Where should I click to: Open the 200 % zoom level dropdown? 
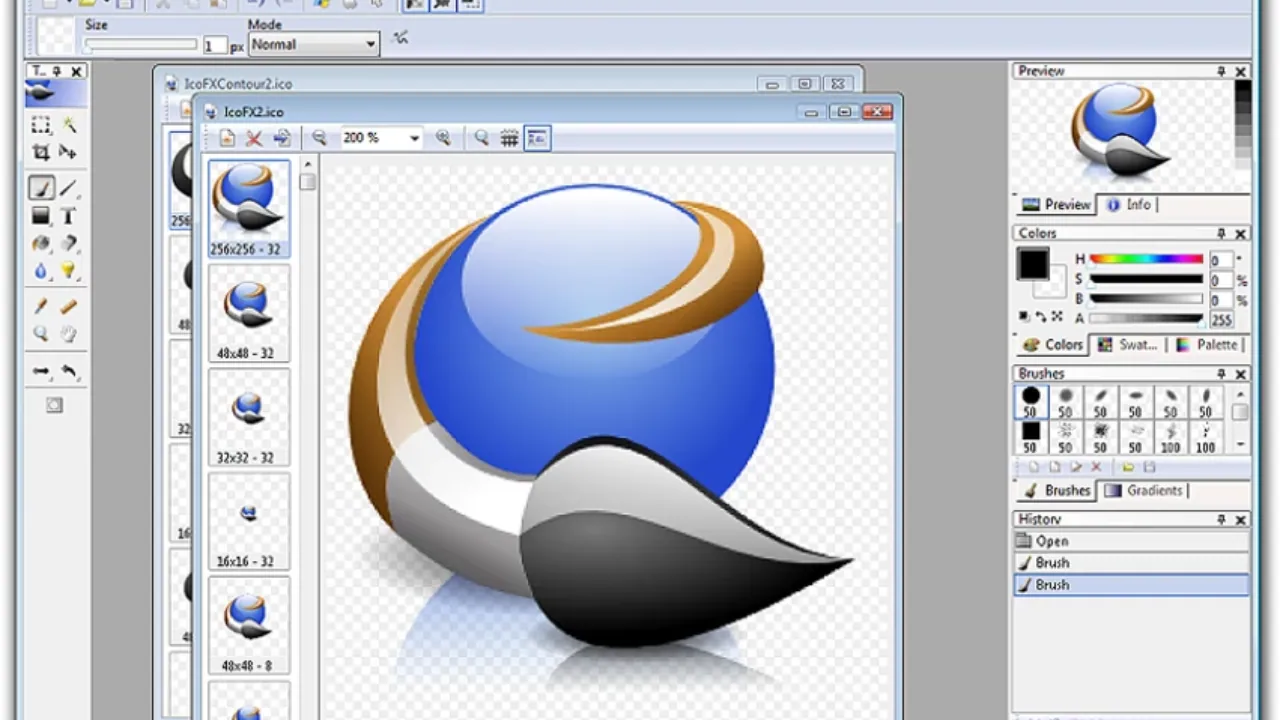[x=380, y=138]
